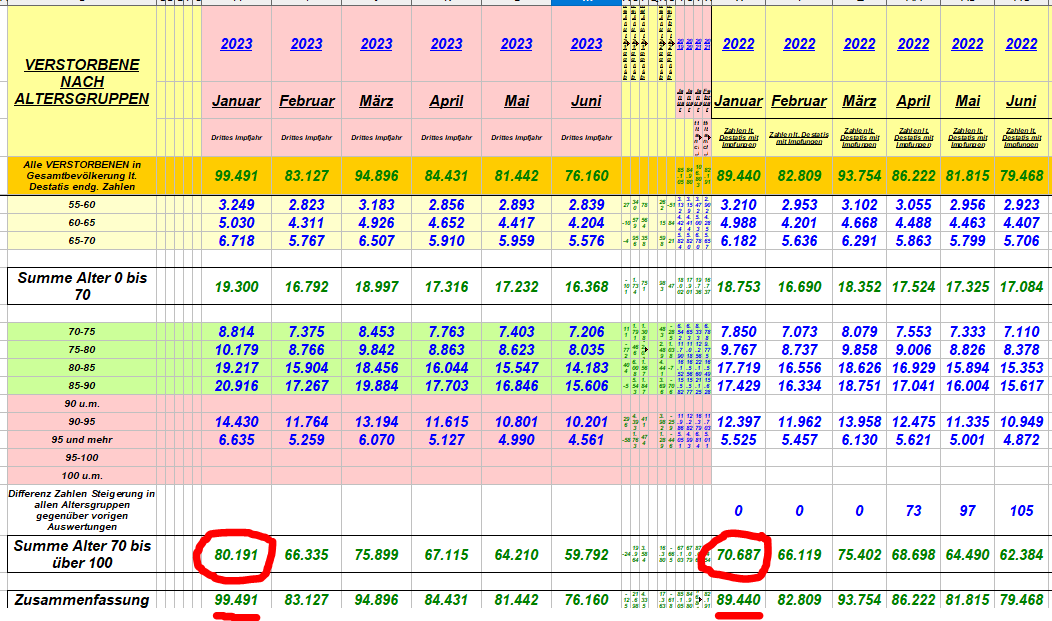Click difference value 105
Screen dimensions: 1052x621
1021,511
